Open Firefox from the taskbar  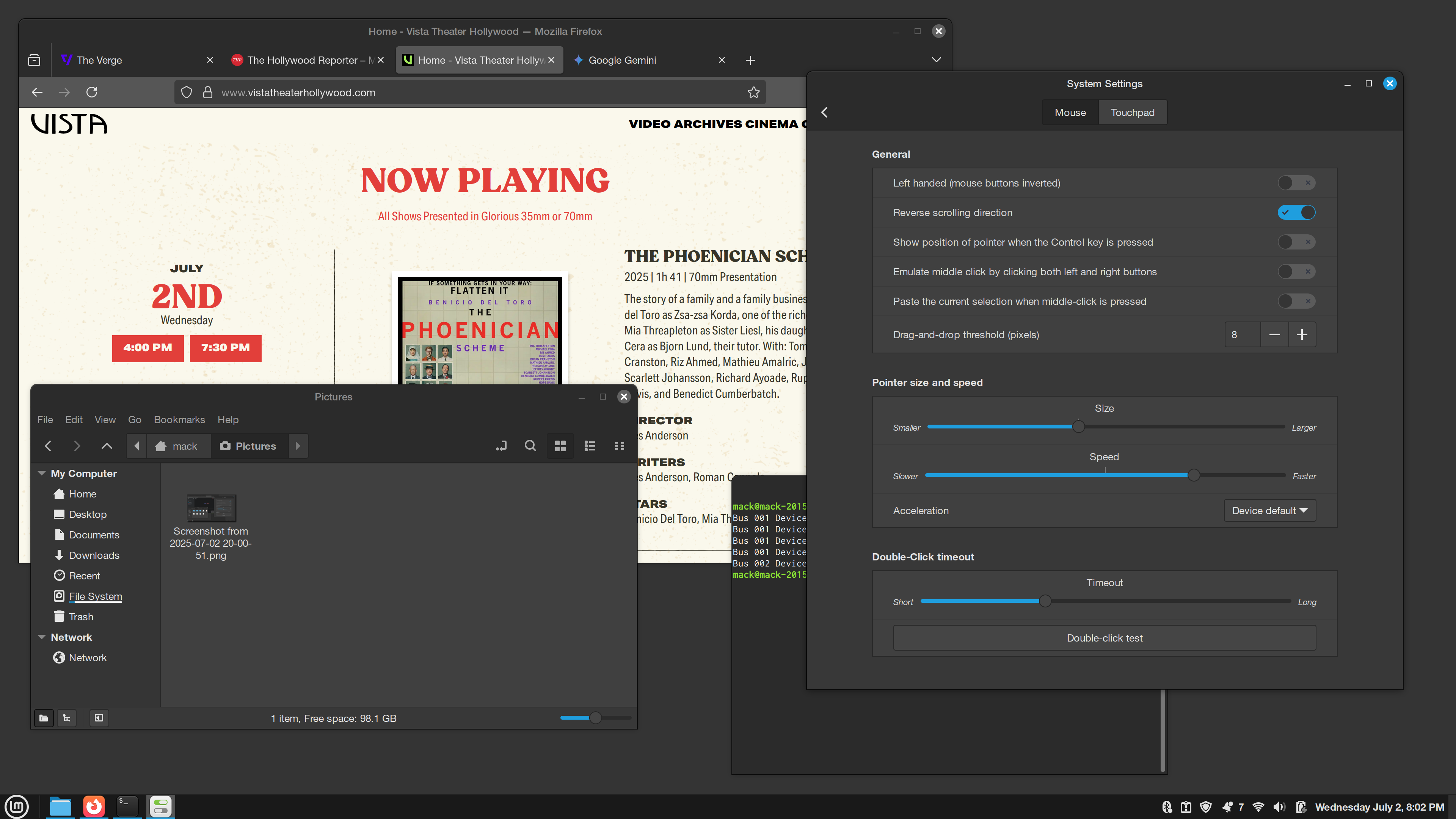(94, 806)
